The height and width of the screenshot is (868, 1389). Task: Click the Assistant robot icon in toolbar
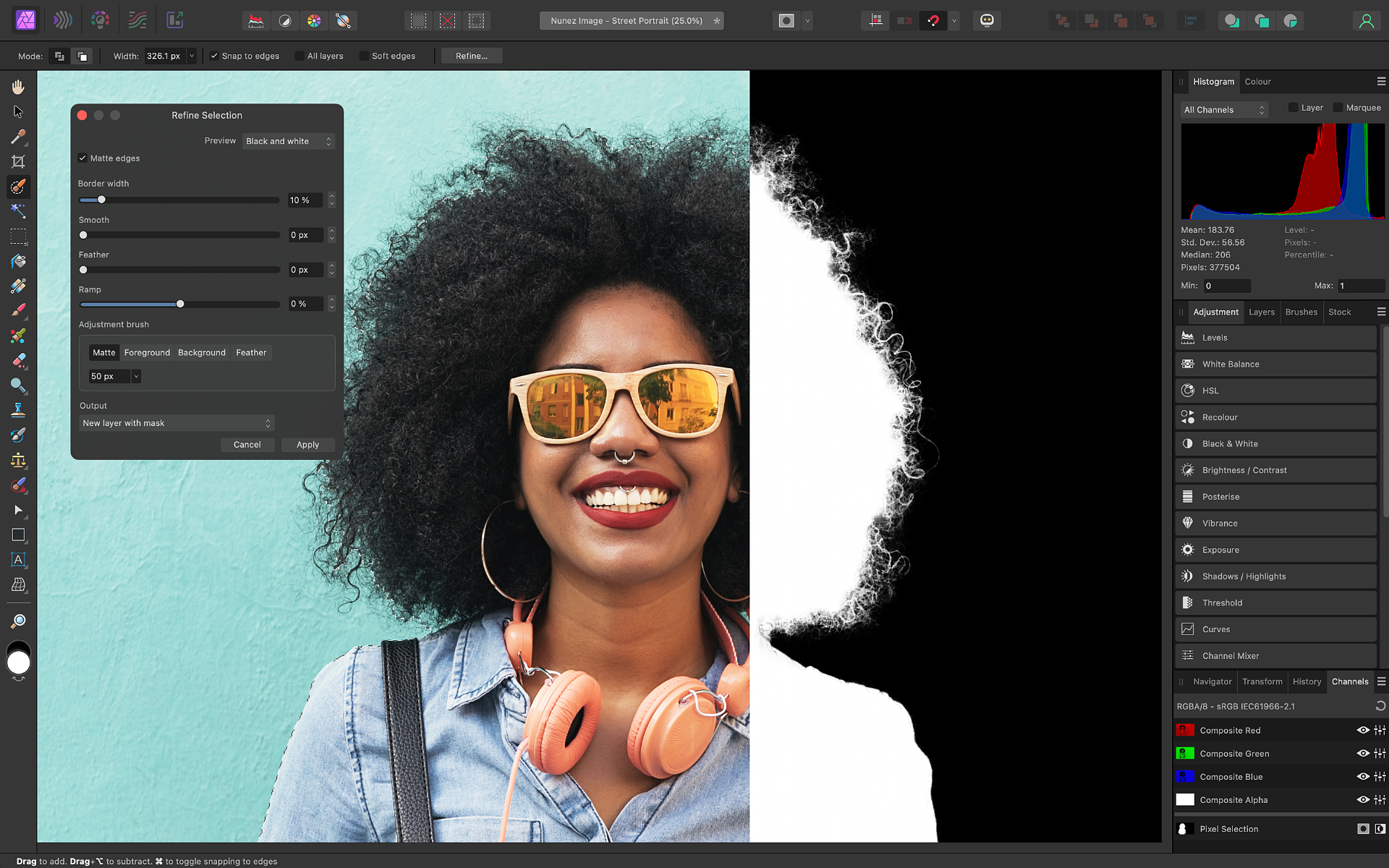tap(987, 21)
